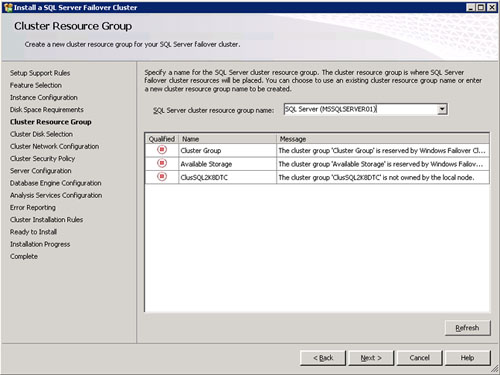This screenshot has height=375, width=500.
Task: Click the installer icon in the title bar
Action: [x=8, y=7]
